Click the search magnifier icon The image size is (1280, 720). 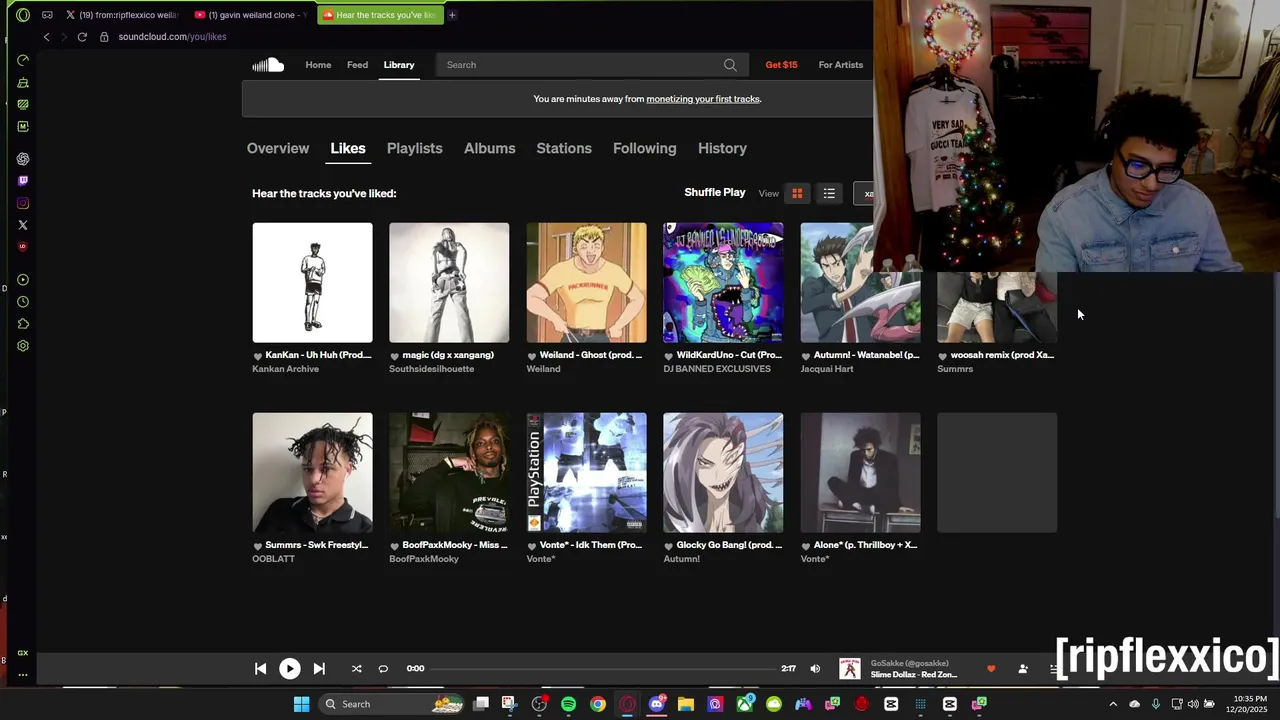(730, 65)
